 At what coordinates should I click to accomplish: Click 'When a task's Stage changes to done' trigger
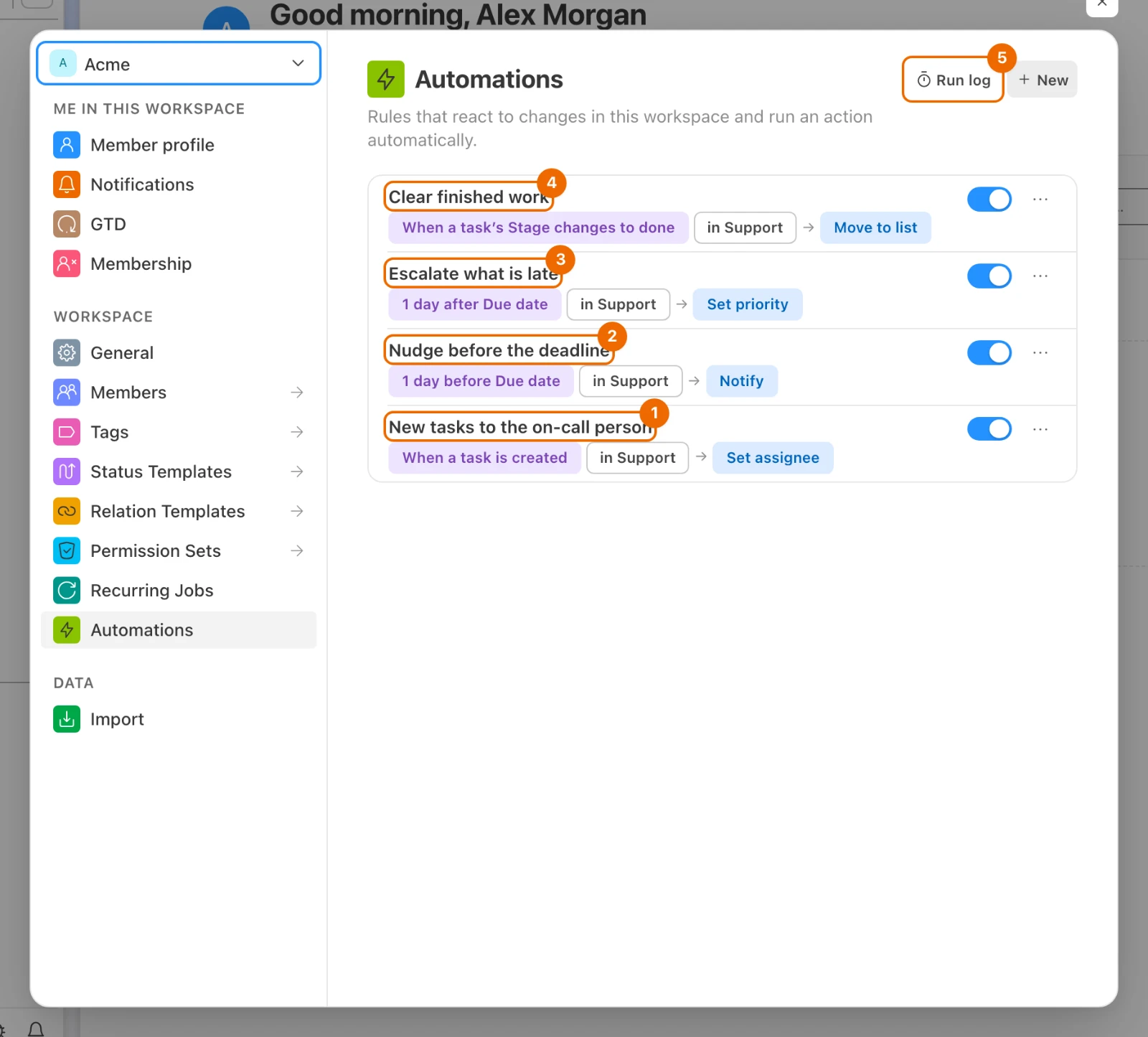538,227
